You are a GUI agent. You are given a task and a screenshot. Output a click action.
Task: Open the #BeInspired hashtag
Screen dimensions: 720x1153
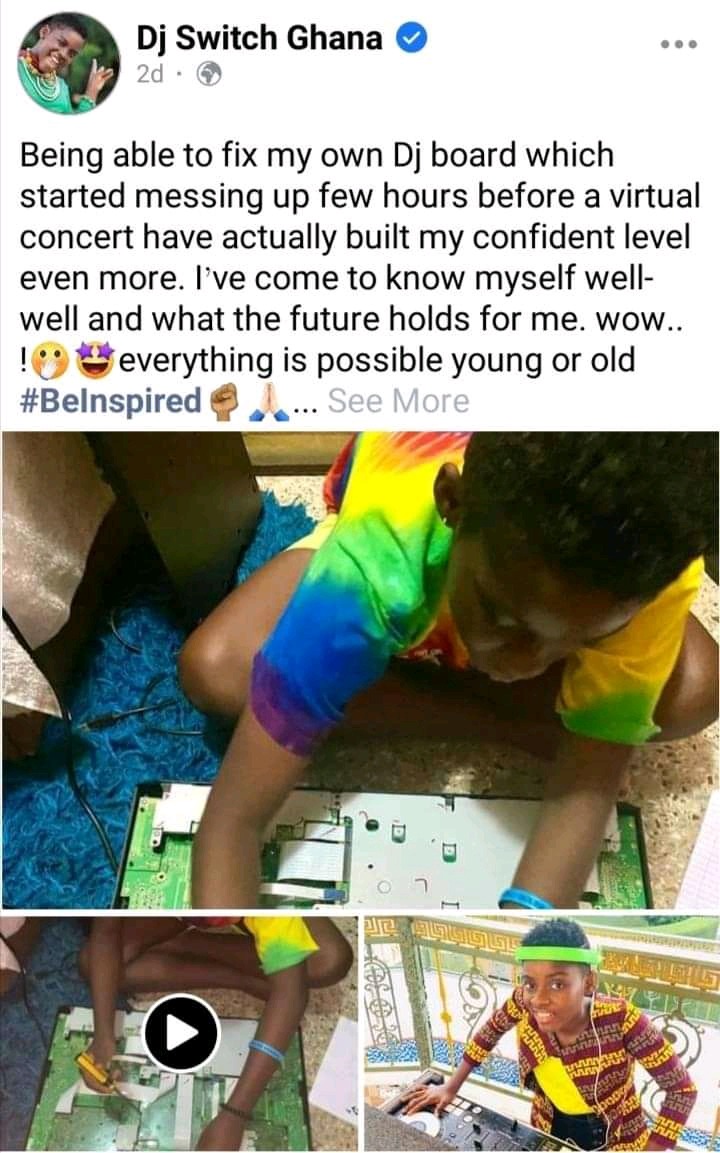coord(110,401)
